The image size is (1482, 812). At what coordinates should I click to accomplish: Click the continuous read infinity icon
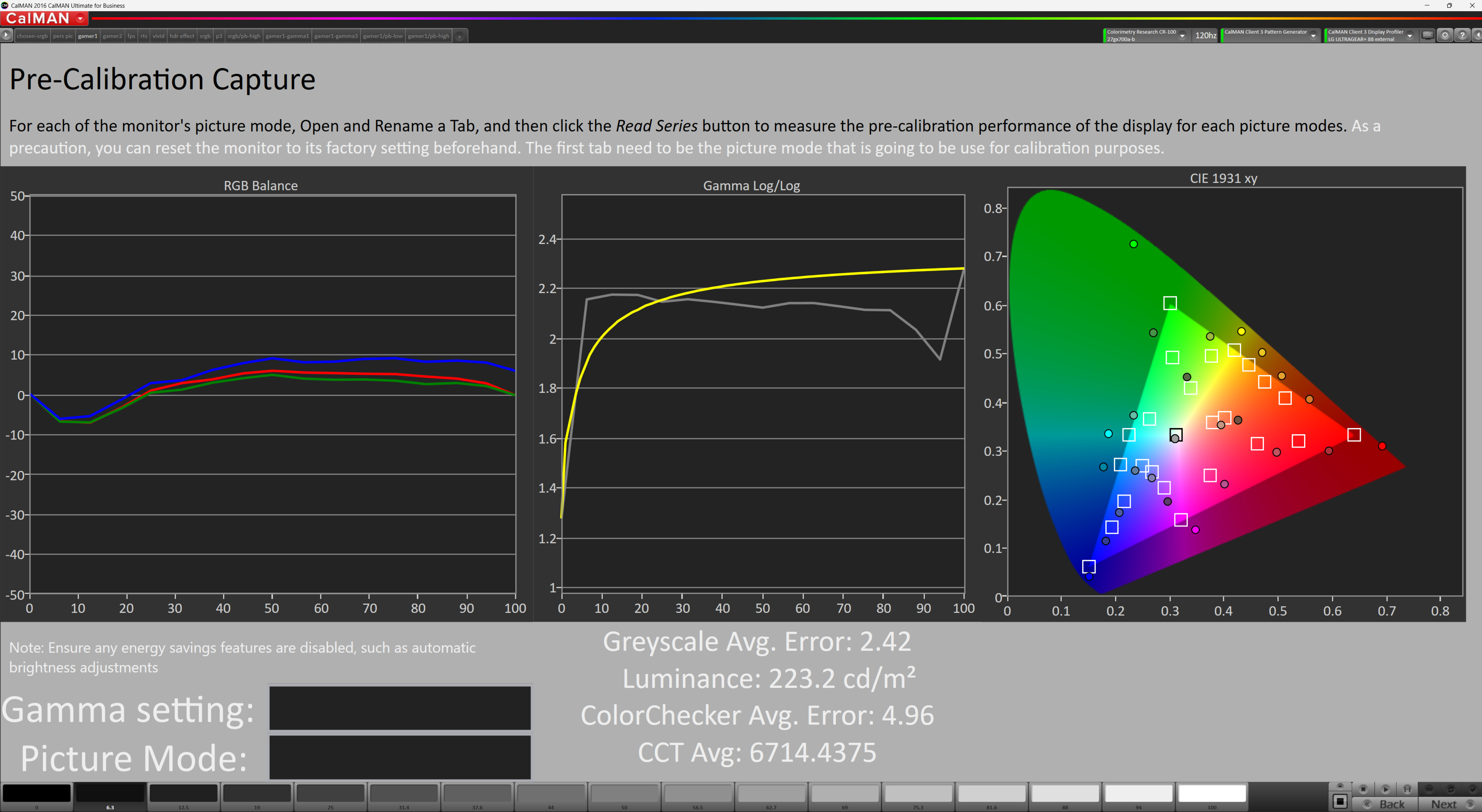1429,790
